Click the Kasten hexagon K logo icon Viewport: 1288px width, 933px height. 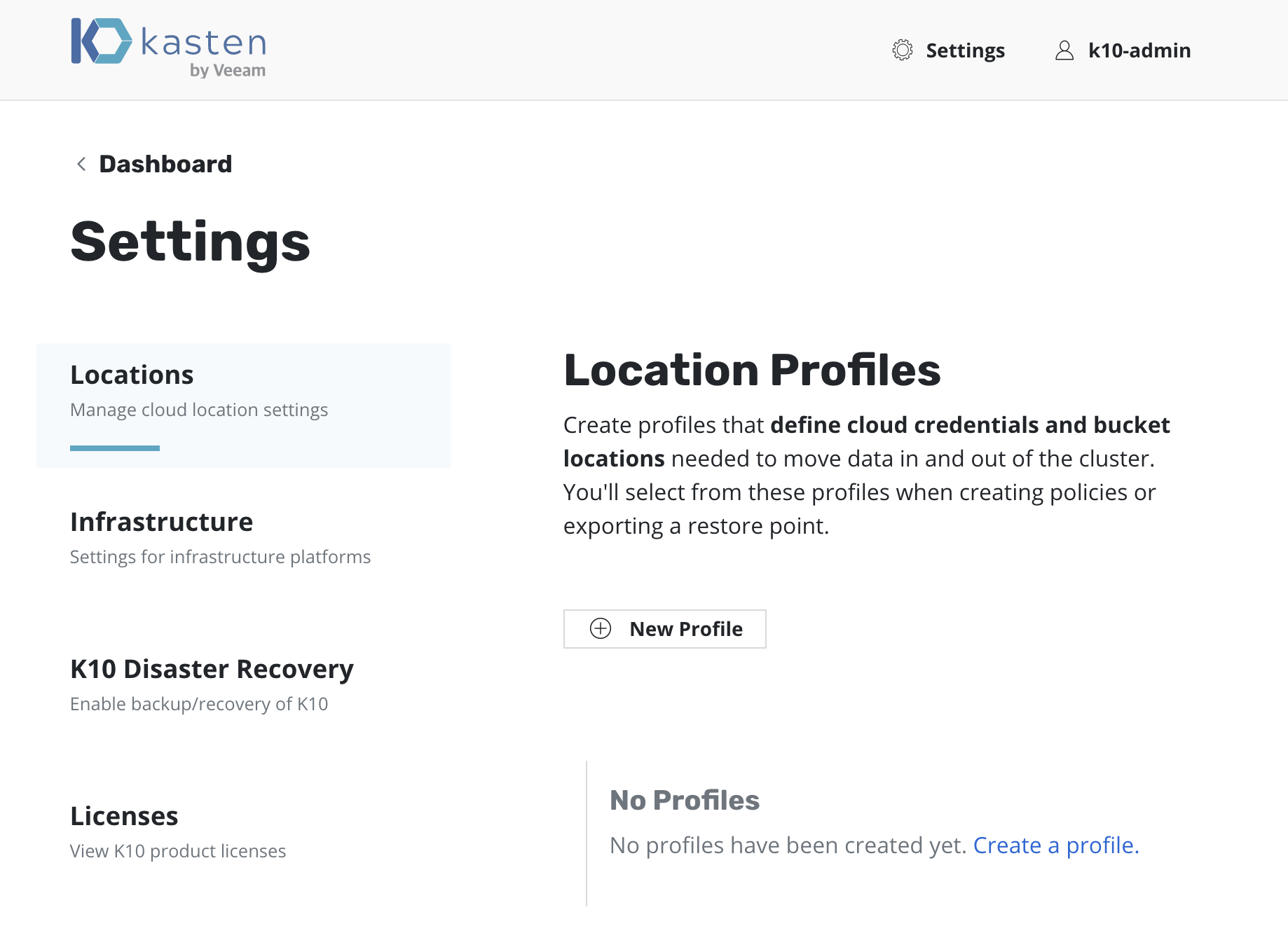point(101,41)
